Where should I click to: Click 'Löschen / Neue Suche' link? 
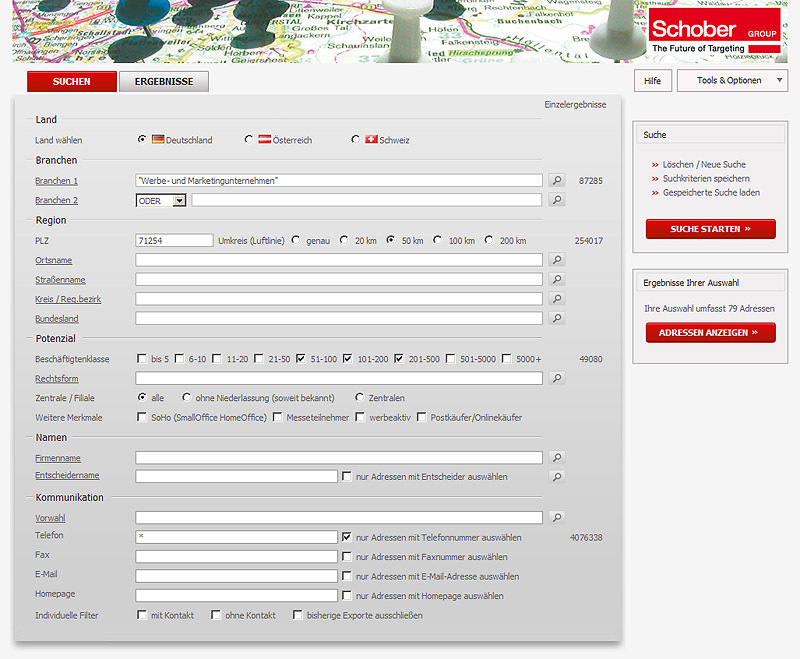[x=704, y=164]
